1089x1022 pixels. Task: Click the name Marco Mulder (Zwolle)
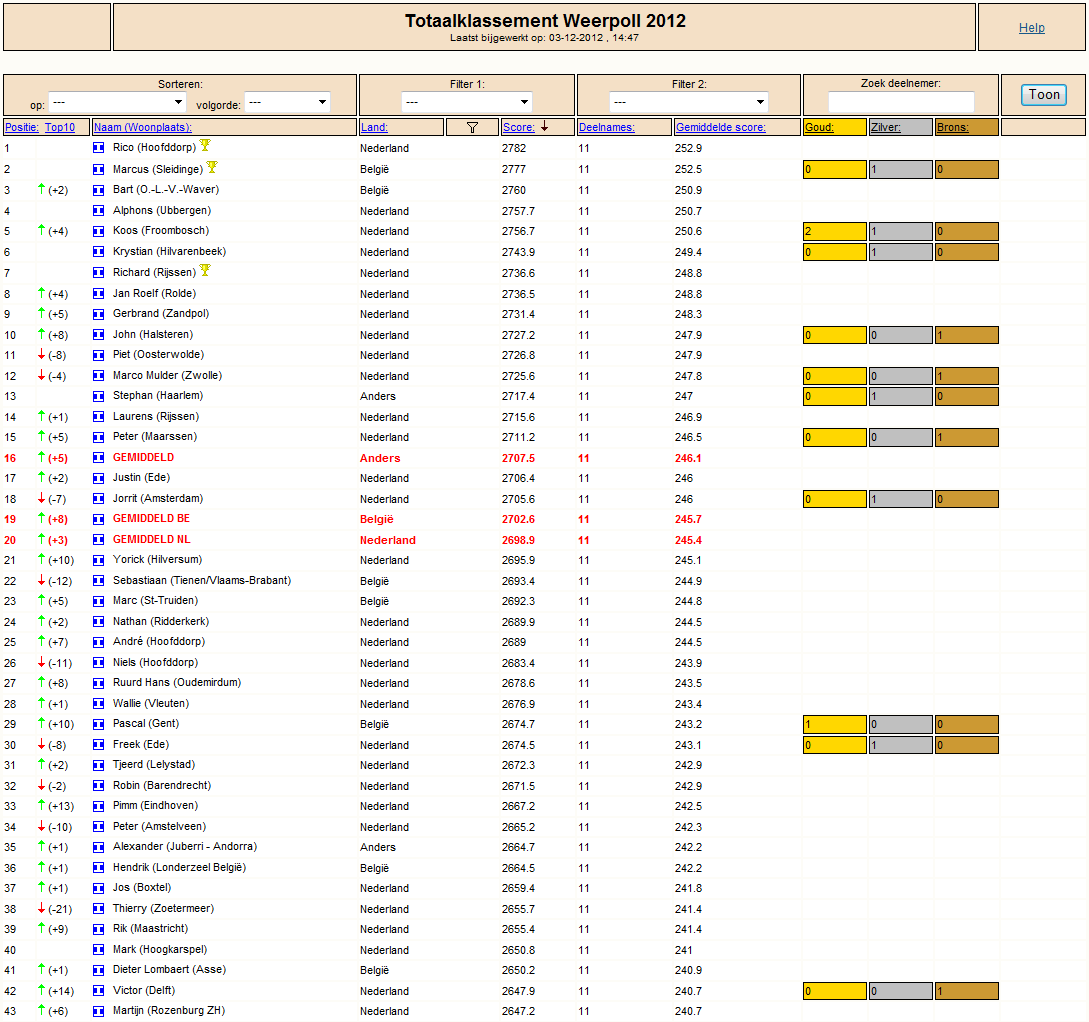[x=167, y=375]
